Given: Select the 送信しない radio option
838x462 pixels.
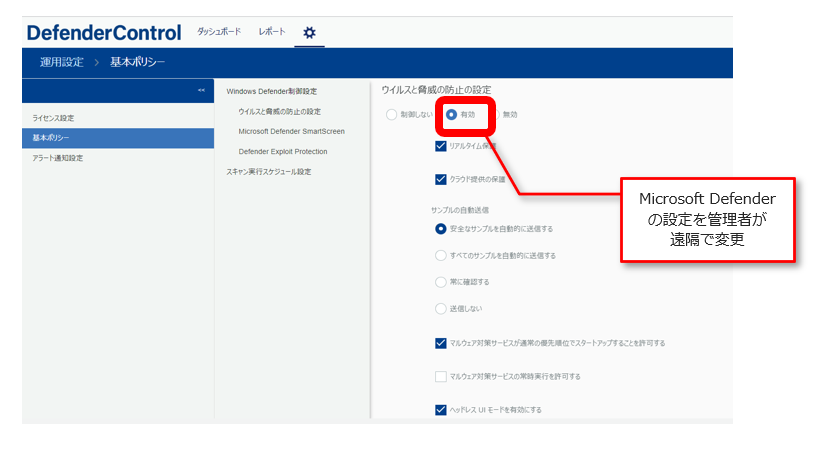Looking at the screenshot, I should [440, 309].
